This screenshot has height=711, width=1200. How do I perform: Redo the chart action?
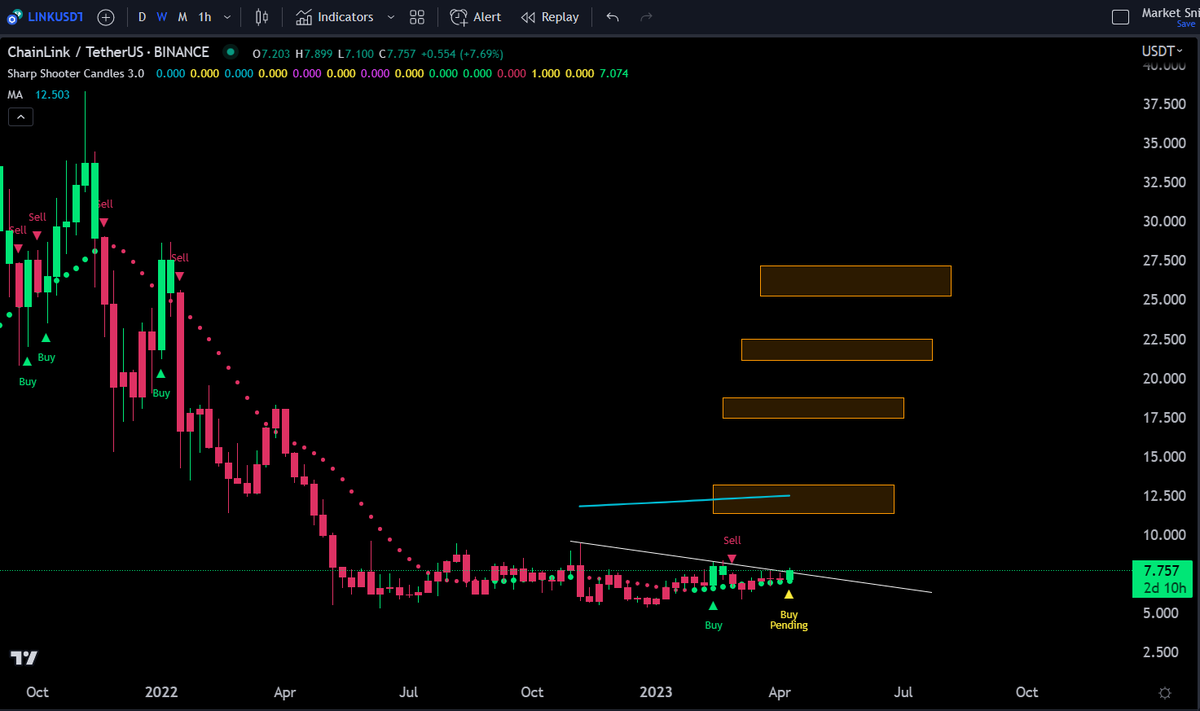pyautogui.click(x=646, y=17)
